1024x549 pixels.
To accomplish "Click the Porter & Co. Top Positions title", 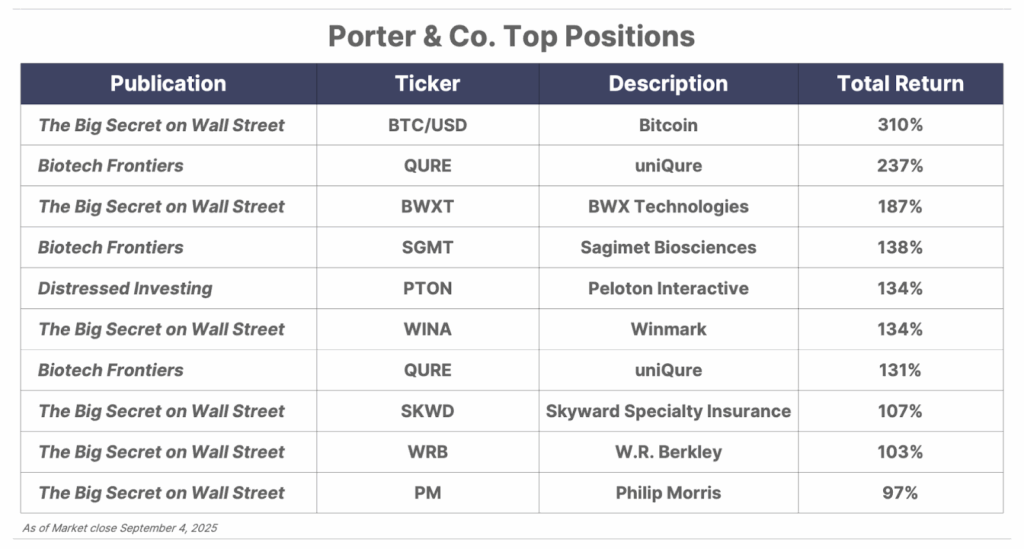I will pyautogui.click(x=511, y=36).
